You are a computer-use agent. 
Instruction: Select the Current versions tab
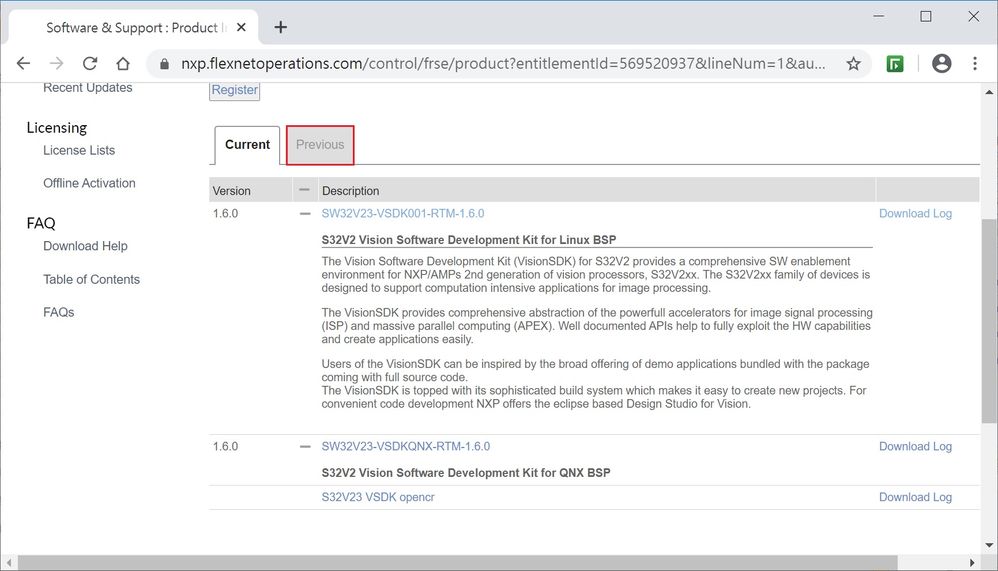247,145
